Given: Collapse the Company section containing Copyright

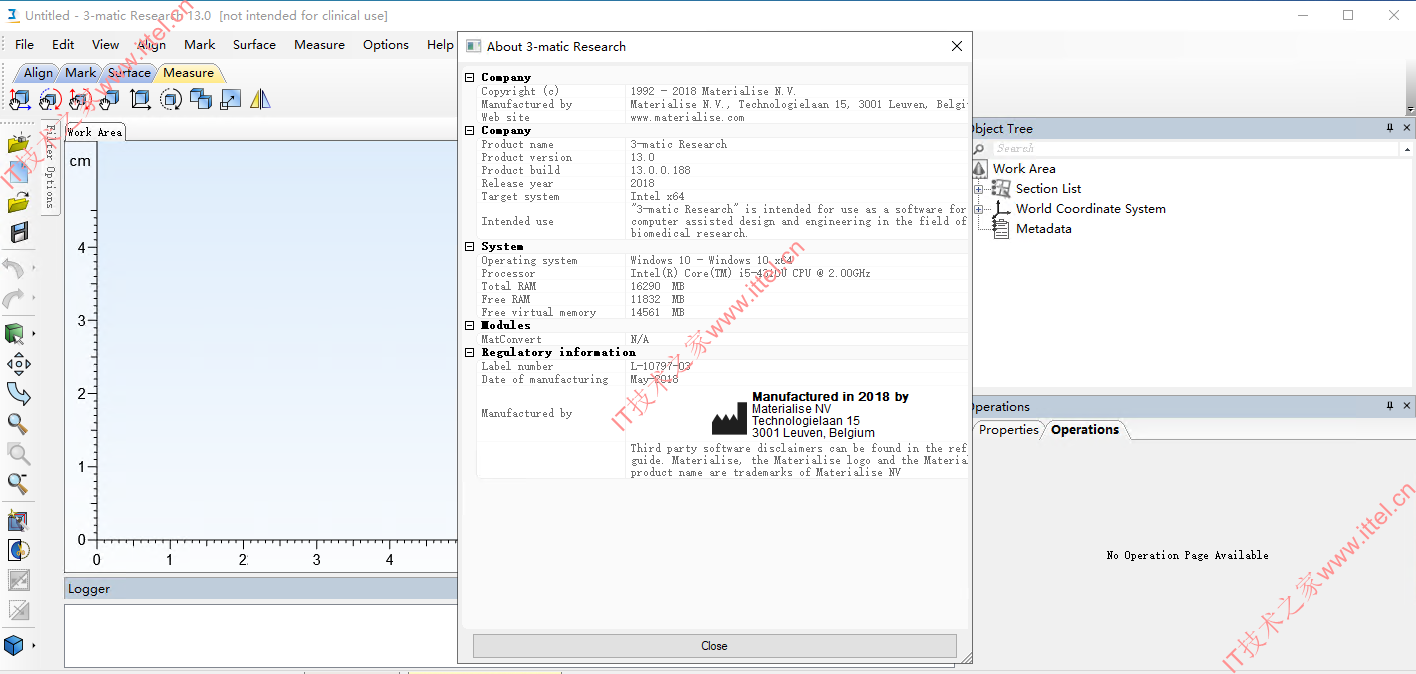Looking at the screenshot, I should click(470, 77).
